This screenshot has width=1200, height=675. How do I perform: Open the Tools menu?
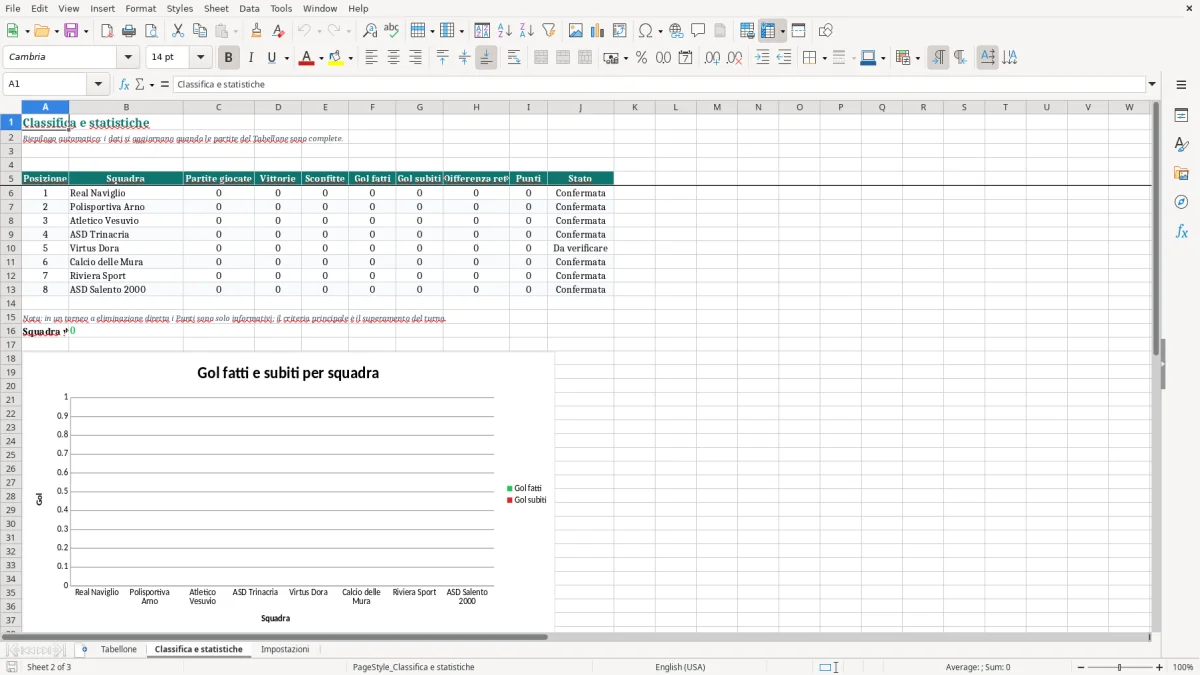pos(281,8)
